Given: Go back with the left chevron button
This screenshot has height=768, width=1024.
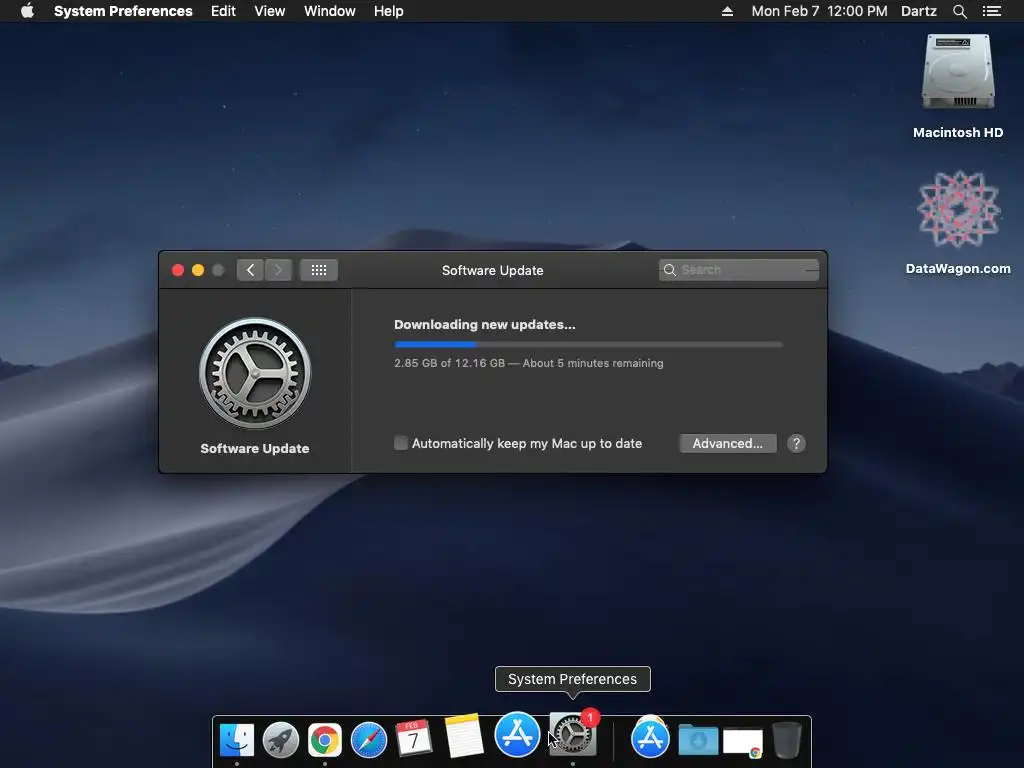Looking at the screenshot, I should [x=250, y=270].
